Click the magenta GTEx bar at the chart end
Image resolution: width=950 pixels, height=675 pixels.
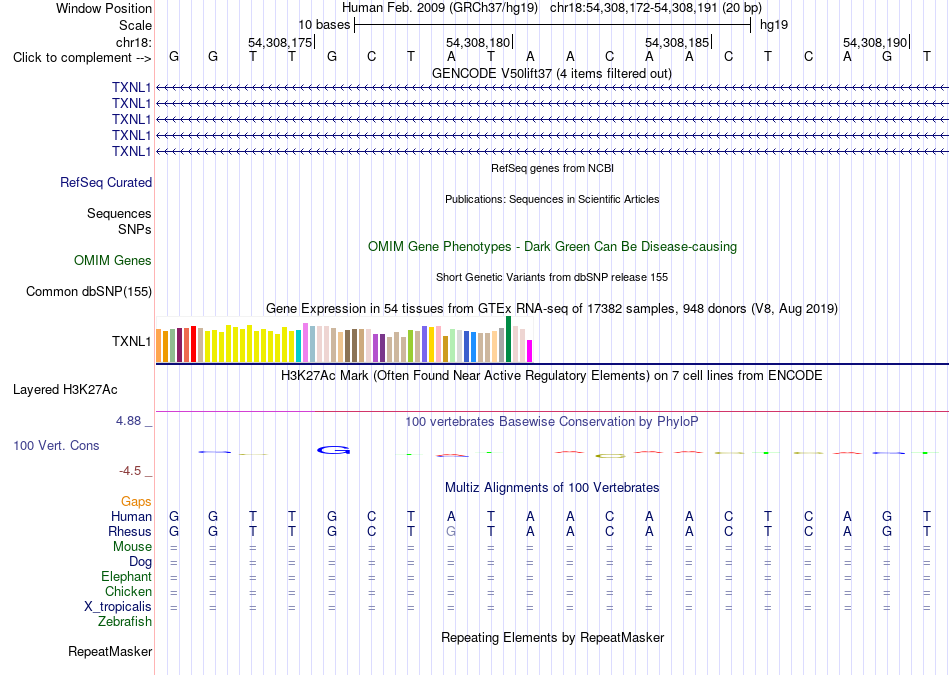point(530,351)
